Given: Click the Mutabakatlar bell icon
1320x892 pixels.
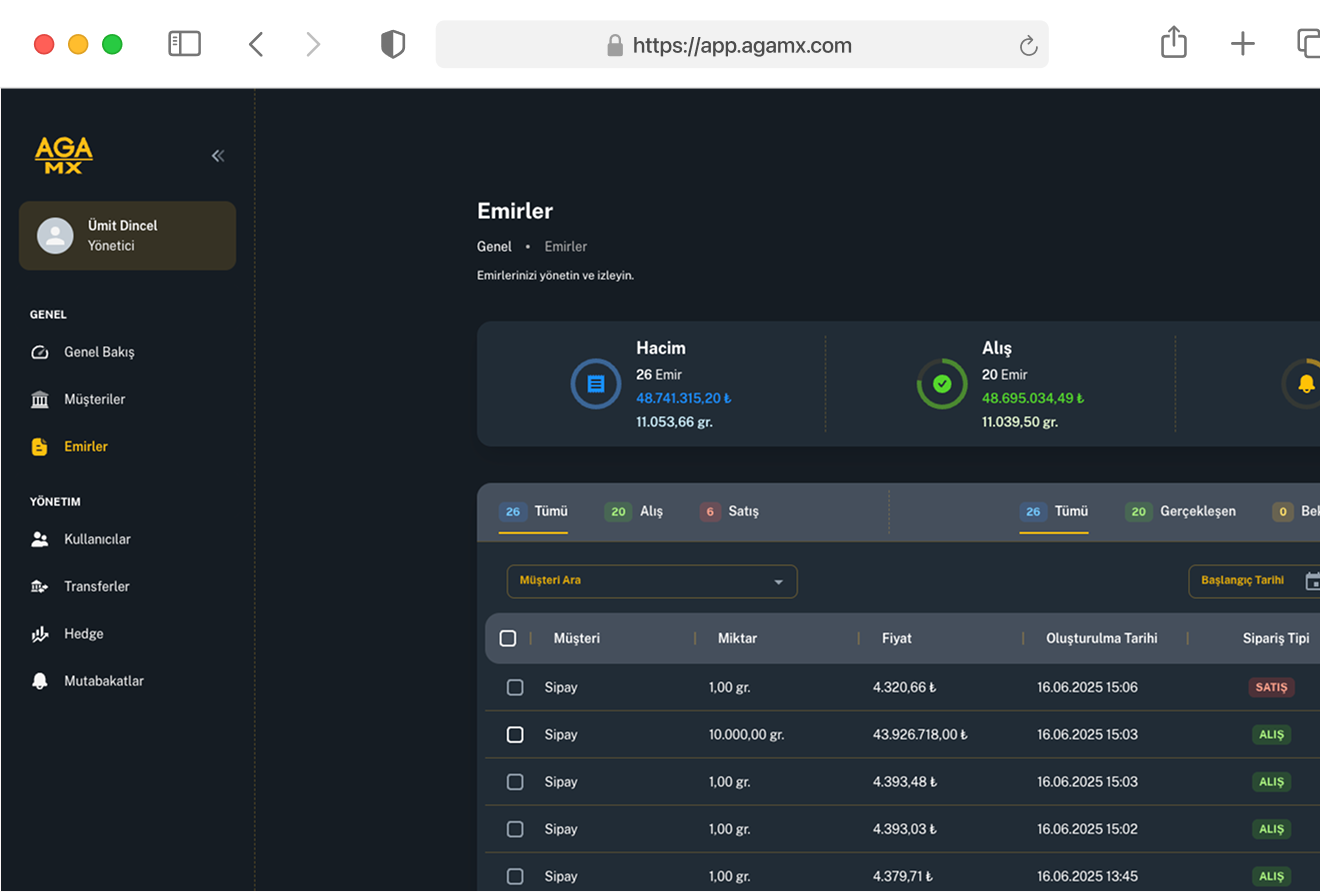Looking at the screenshot, I should click(38, 680).
